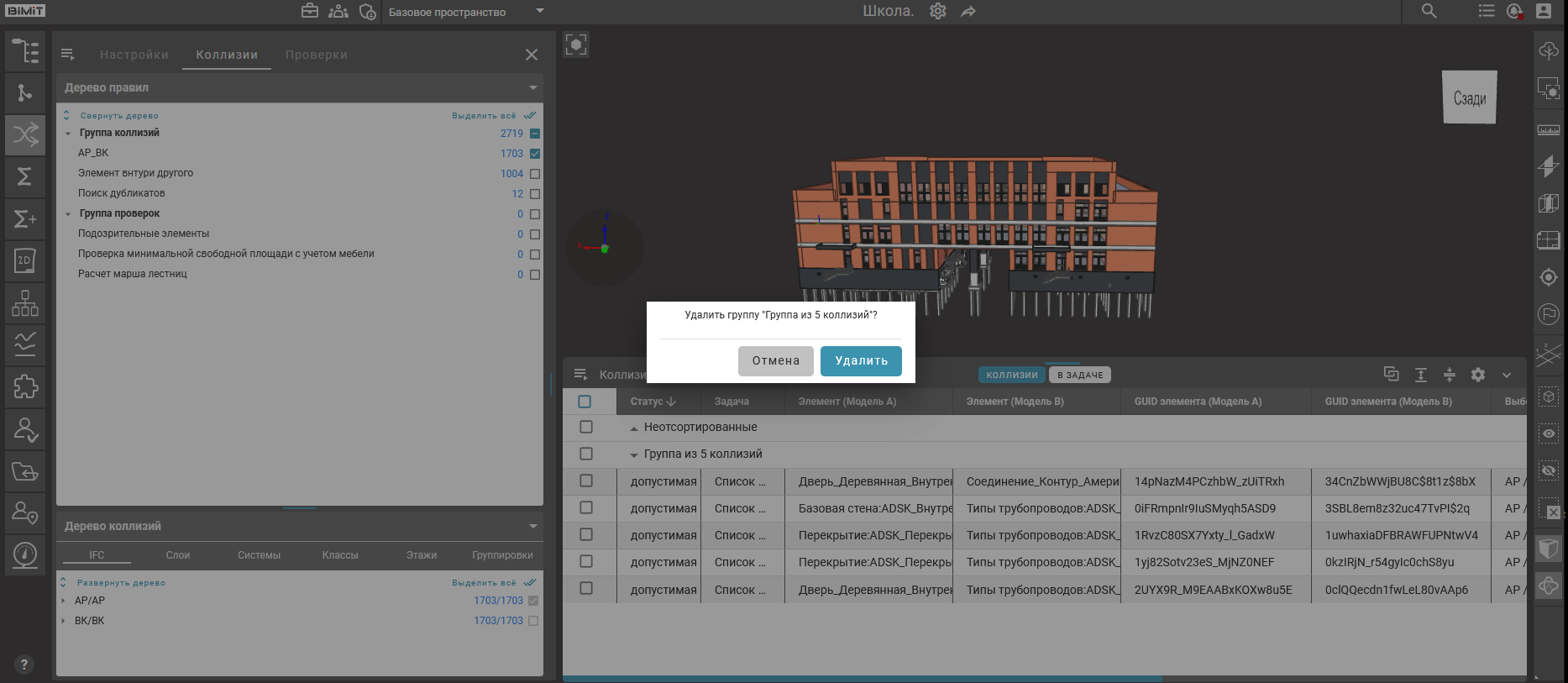Collapse the Группа коллизий tree node

pos(68,134)
